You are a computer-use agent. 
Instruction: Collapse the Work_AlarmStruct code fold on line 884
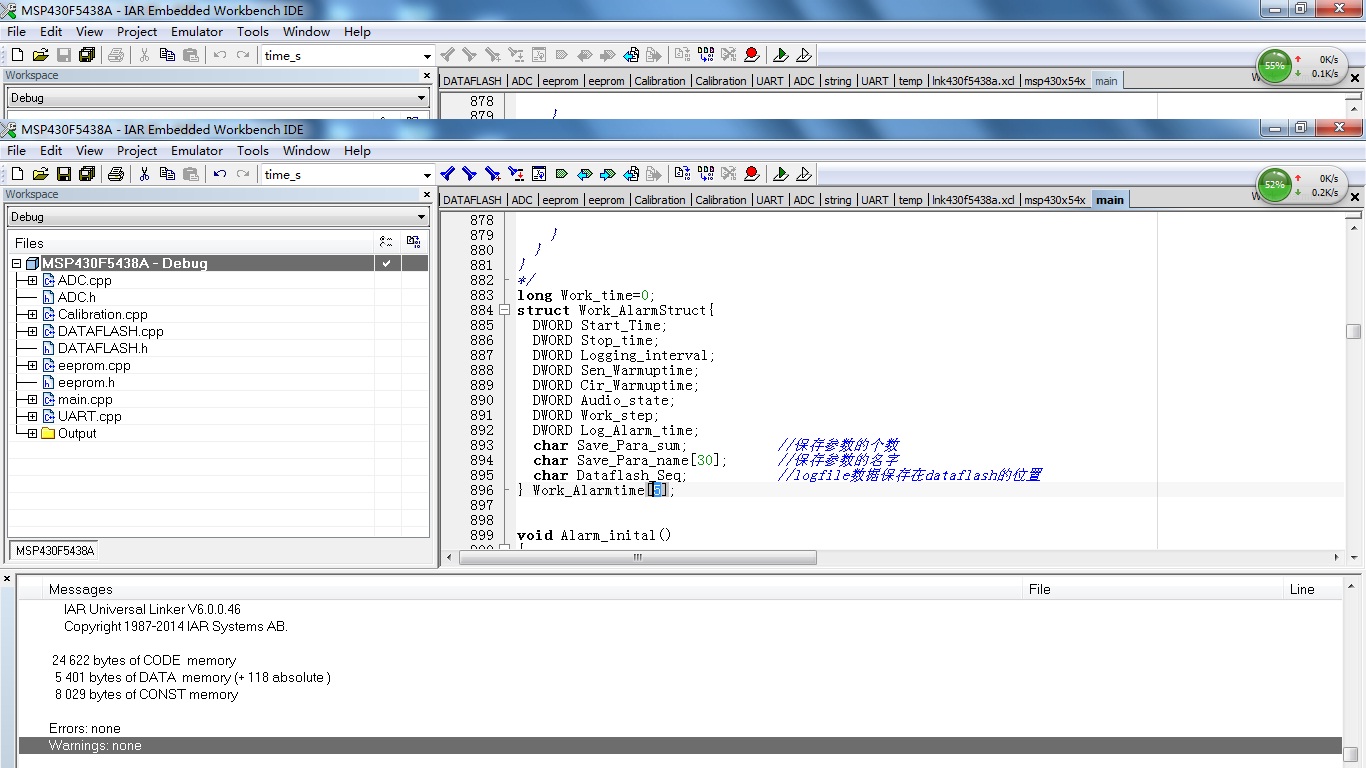(504, 310)
